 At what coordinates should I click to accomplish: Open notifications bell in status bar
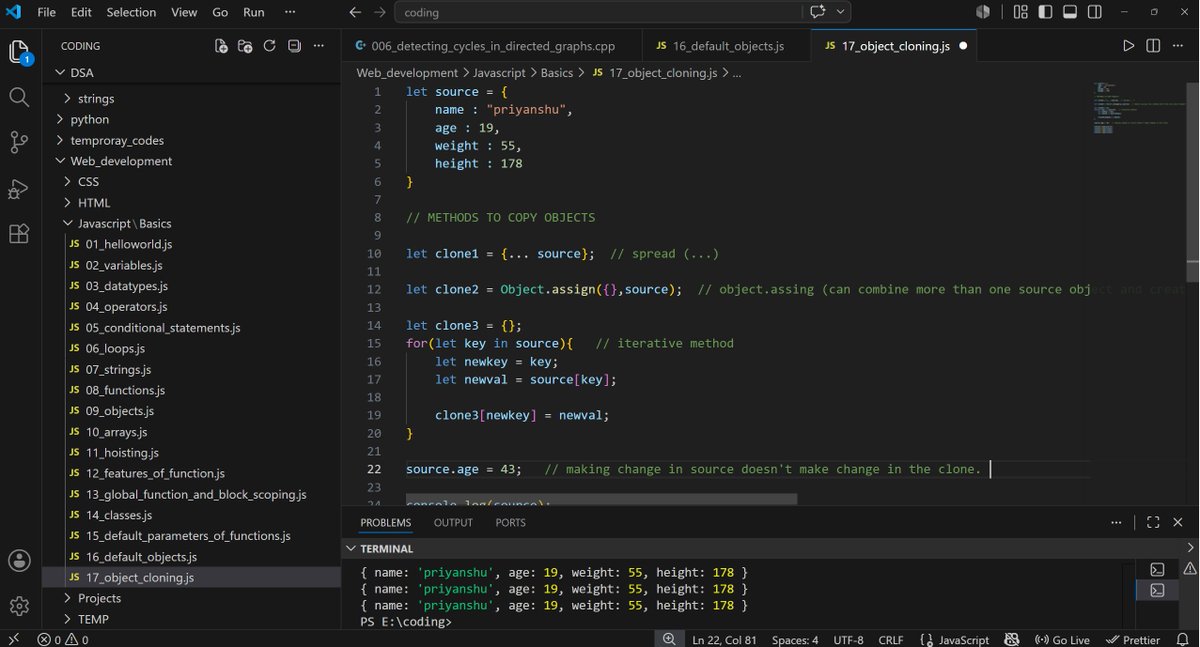point(1183,639)
